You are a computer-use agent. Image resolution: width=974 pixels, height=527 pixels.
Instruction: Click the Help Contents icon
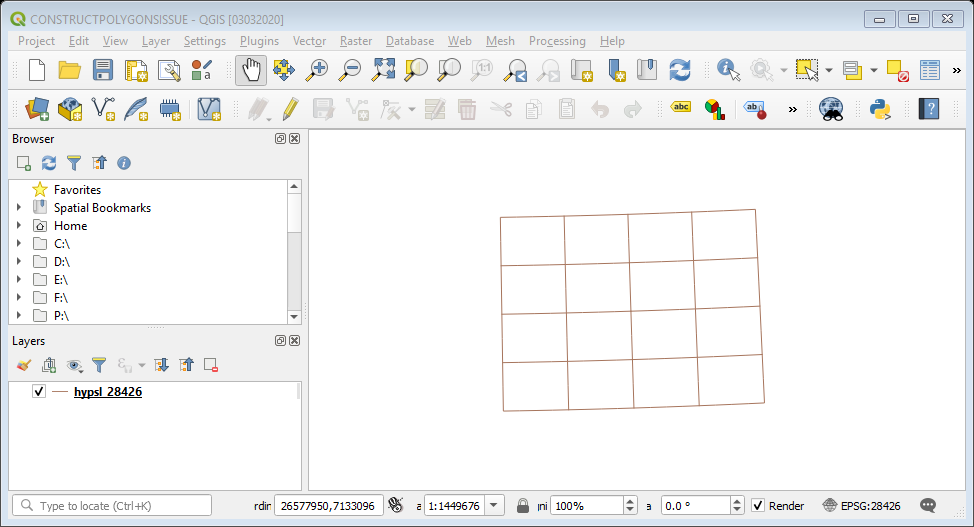(x=929, y=109)
